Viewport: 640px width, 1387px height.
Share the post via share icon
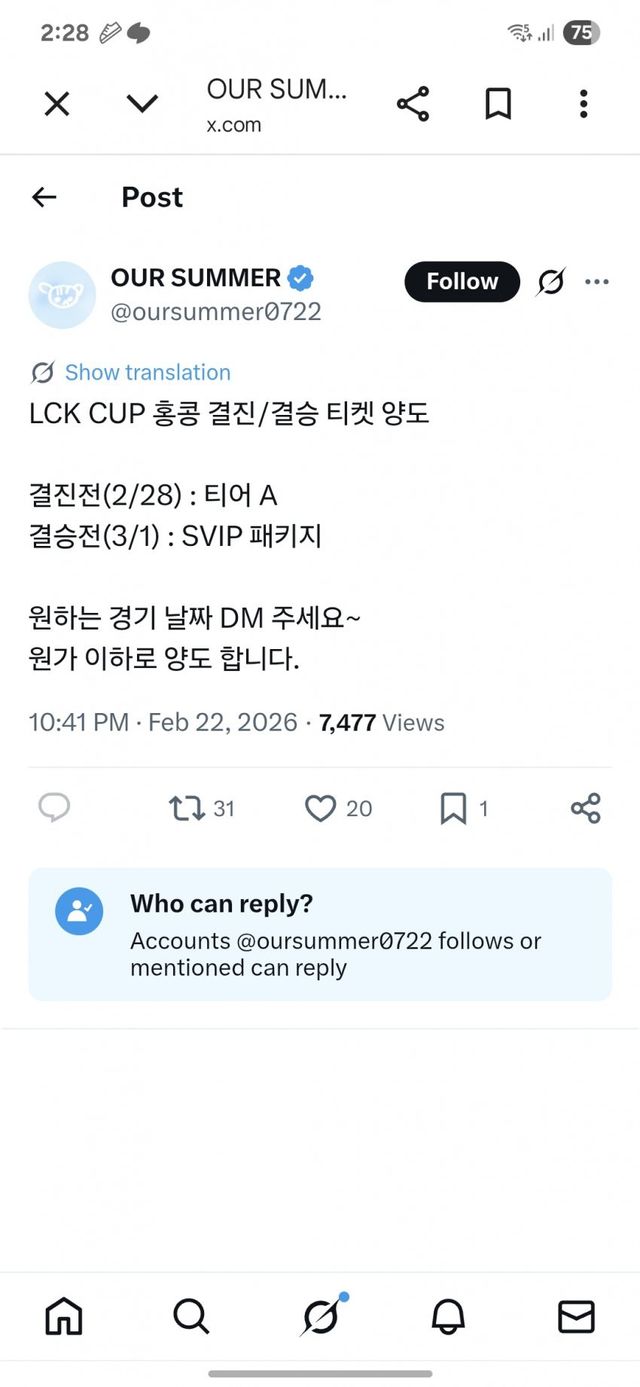click(585, 808)
